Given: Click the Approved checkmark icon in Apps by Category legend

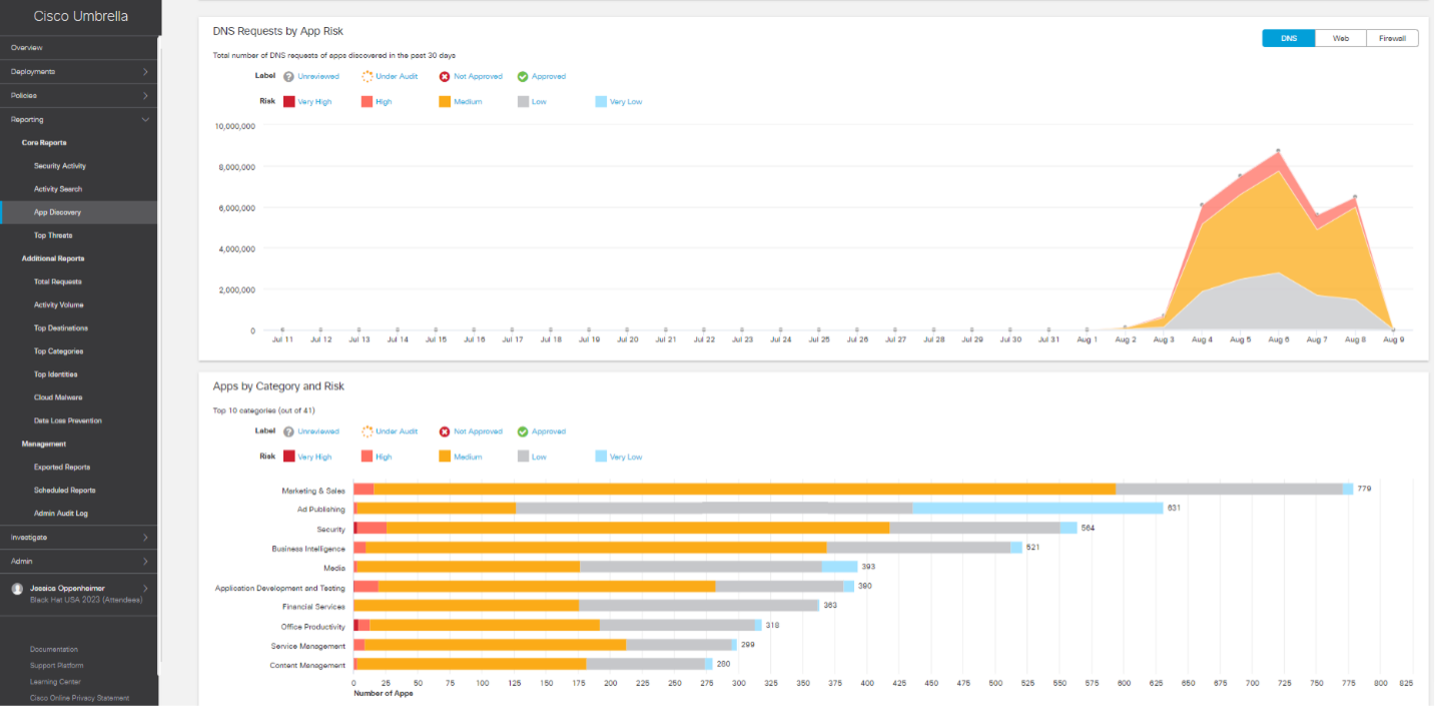Looking at the screenshot, I should coord(523,432).
